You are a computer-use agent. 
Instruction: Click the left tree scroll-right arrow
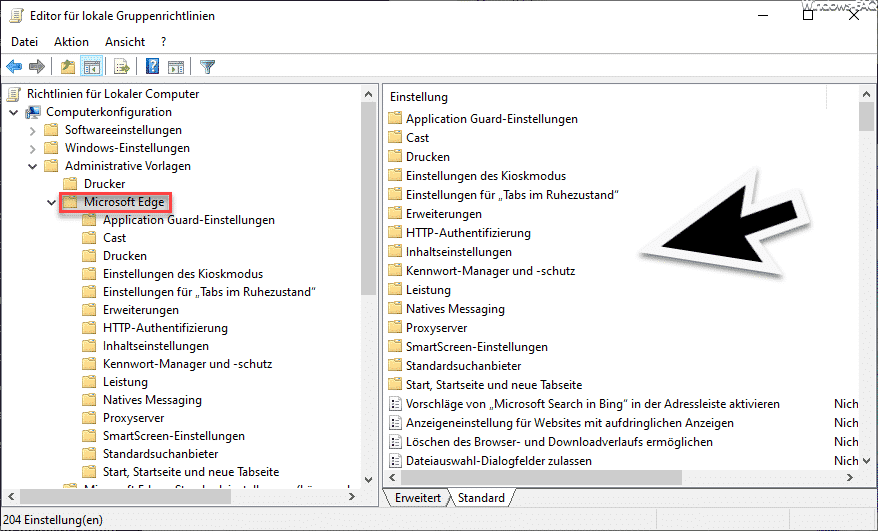tap(352, 496)
